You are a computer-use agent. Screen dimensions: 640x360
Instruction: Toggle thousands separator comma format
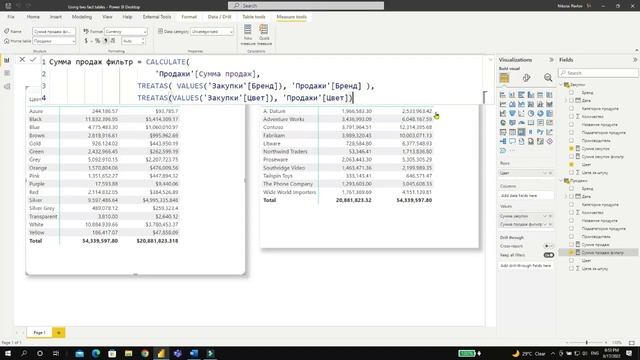(105, 41)
